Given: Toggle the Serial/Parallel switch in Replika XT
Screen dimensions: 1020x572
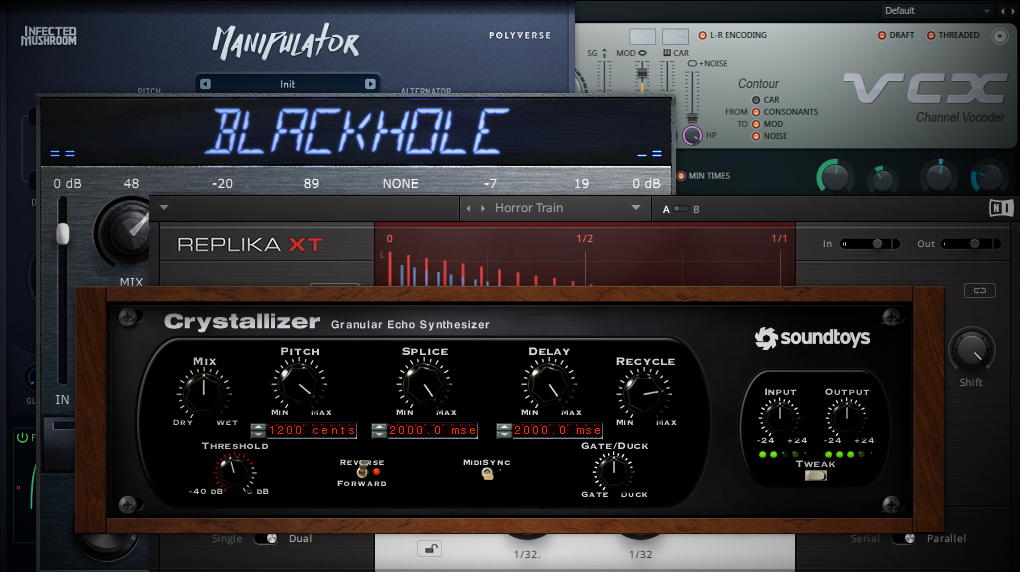Looking at the screenshot, I should 904,539.
